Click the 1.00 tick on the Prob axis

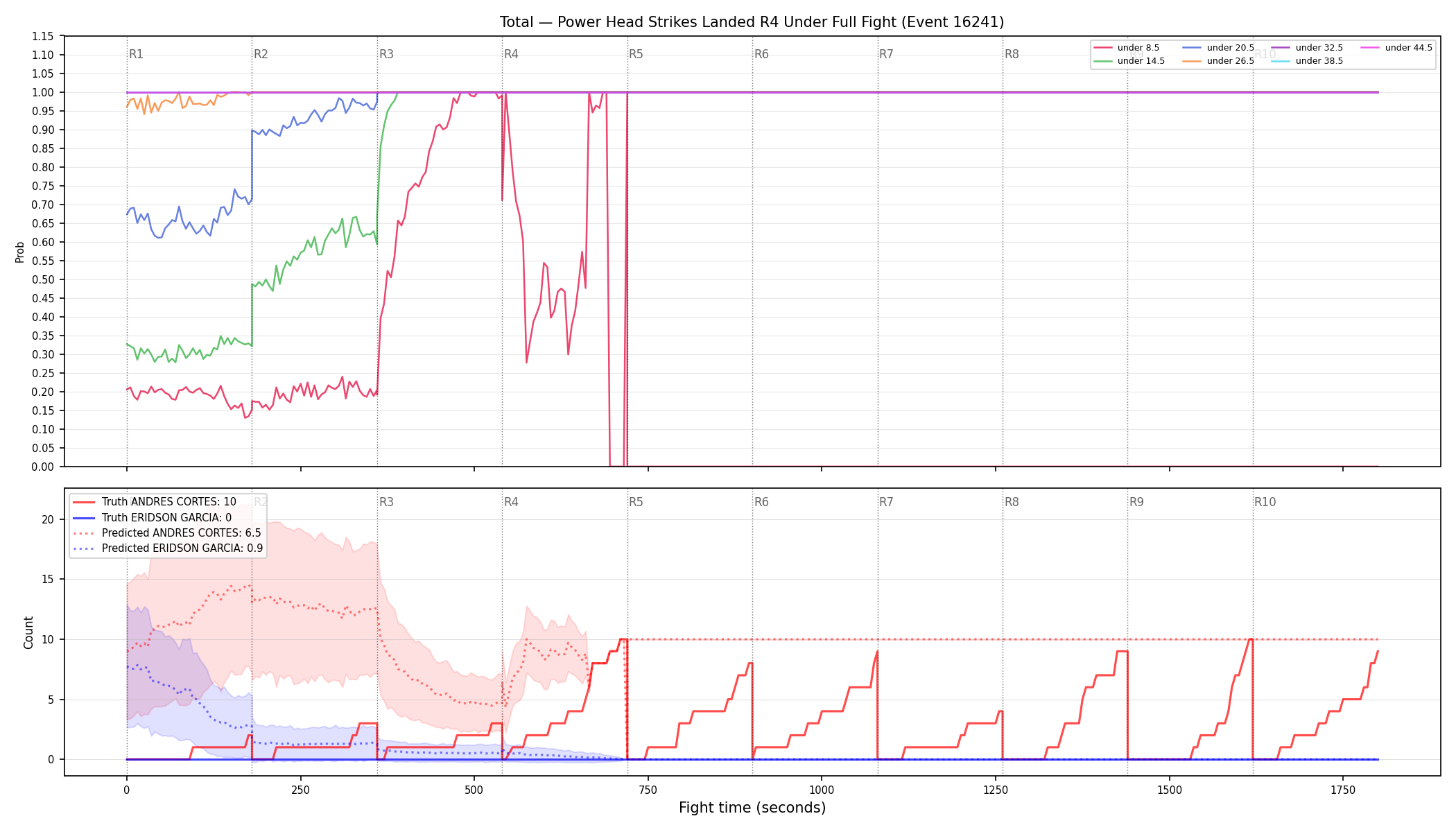pos(43,92)
